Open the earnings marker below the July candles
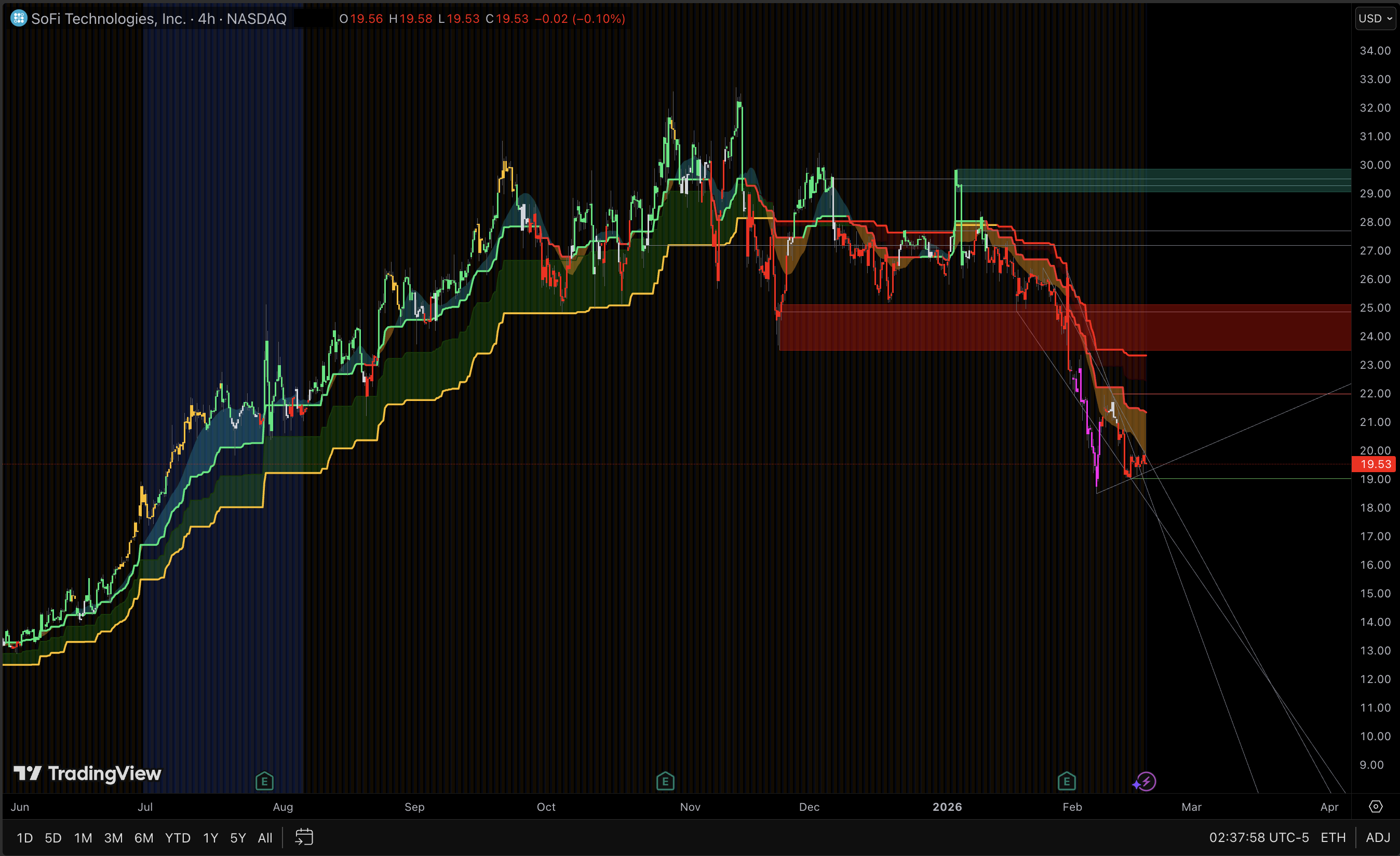 [265, 781]
